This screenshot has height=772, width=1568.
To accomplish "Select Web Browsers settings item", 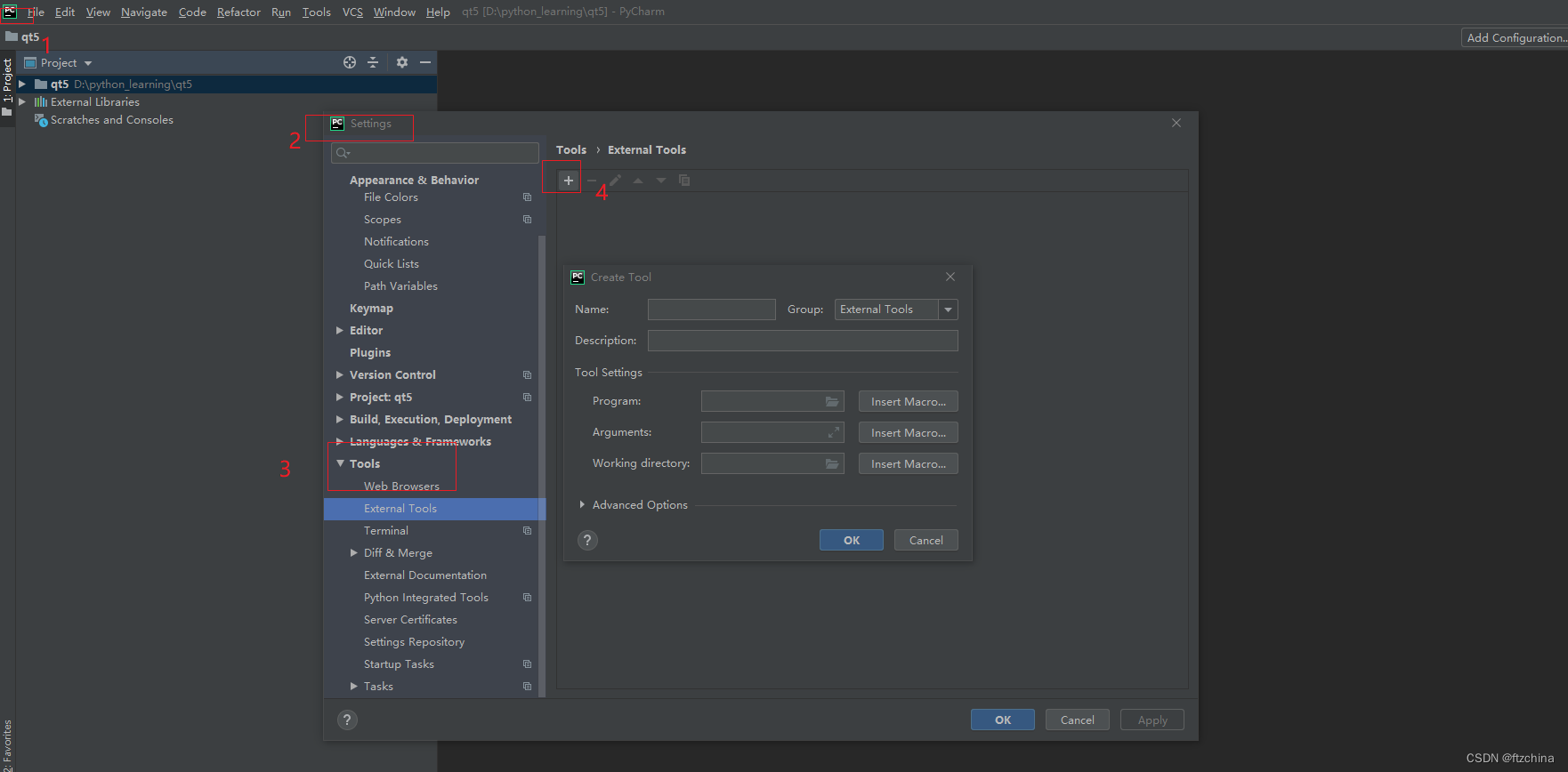I will coord(401,487).
